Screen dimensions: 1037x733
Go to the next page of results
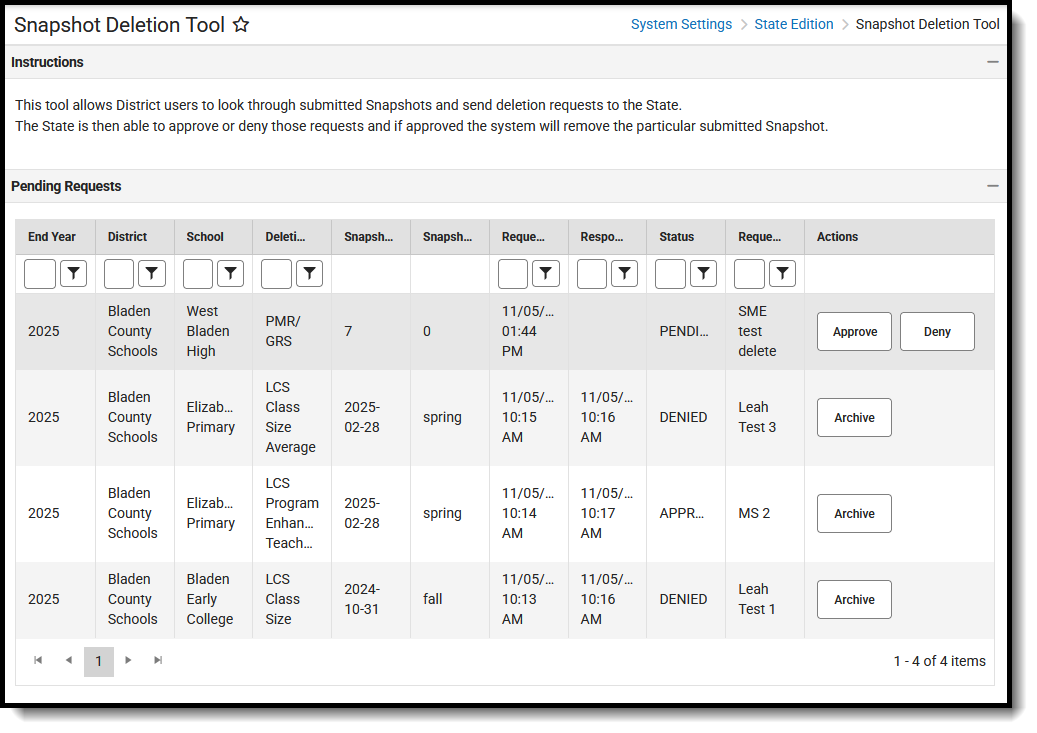(x=128, y=661)
